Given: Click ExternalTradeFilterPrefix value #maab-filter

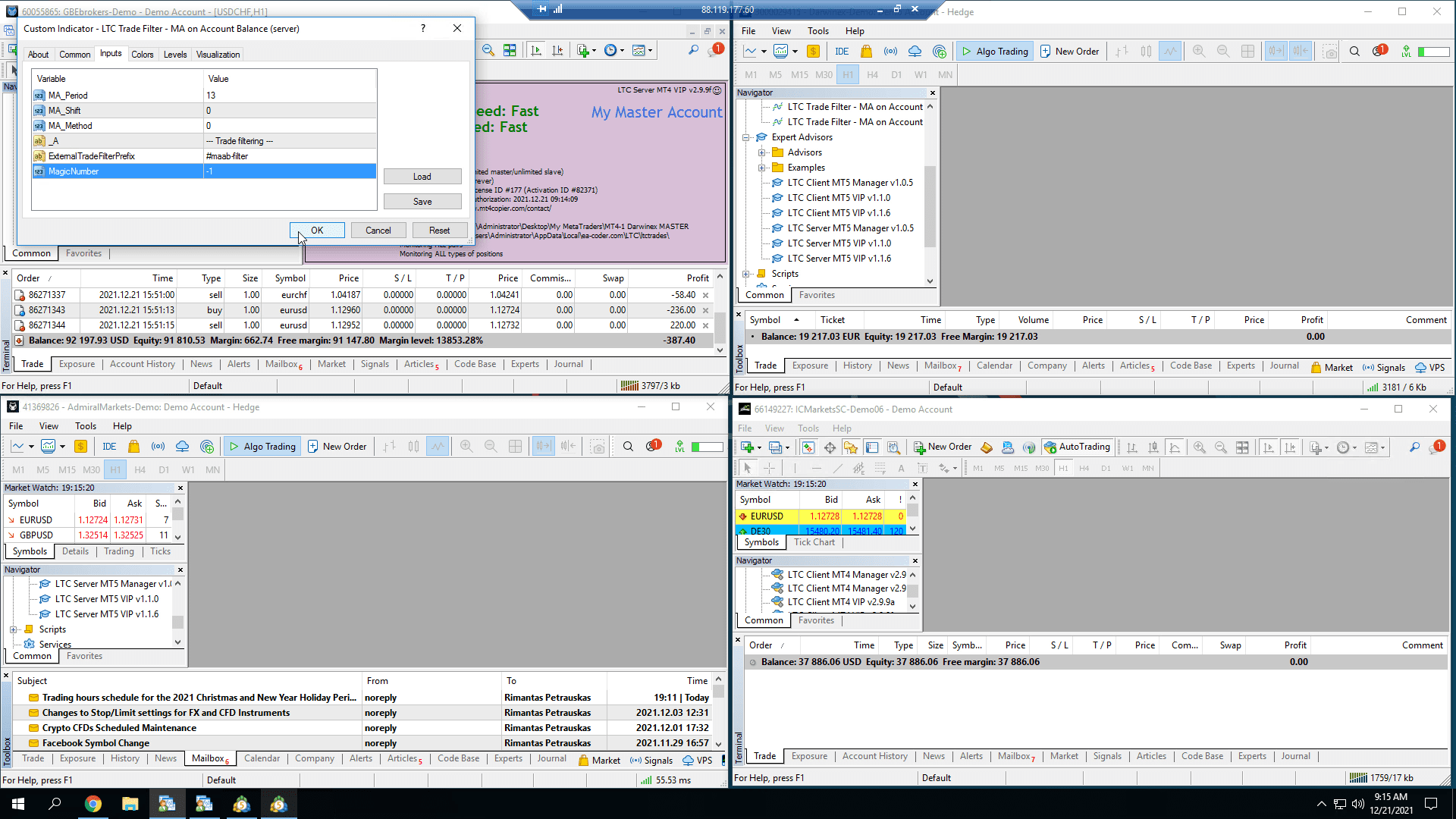Looking at the screenshot, I should 290,156.
